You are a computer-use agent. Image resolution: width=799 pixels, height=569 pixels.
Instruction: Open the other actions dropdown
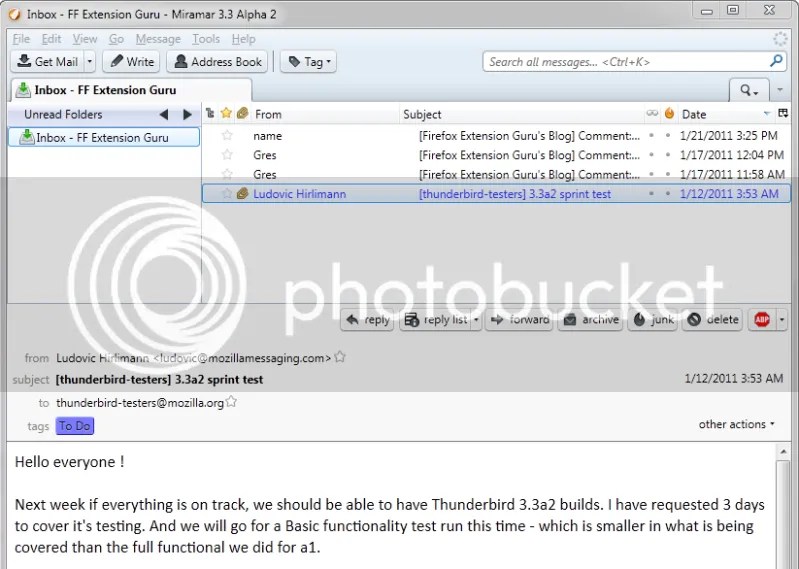pyautogui.click(x=736, y=424)
